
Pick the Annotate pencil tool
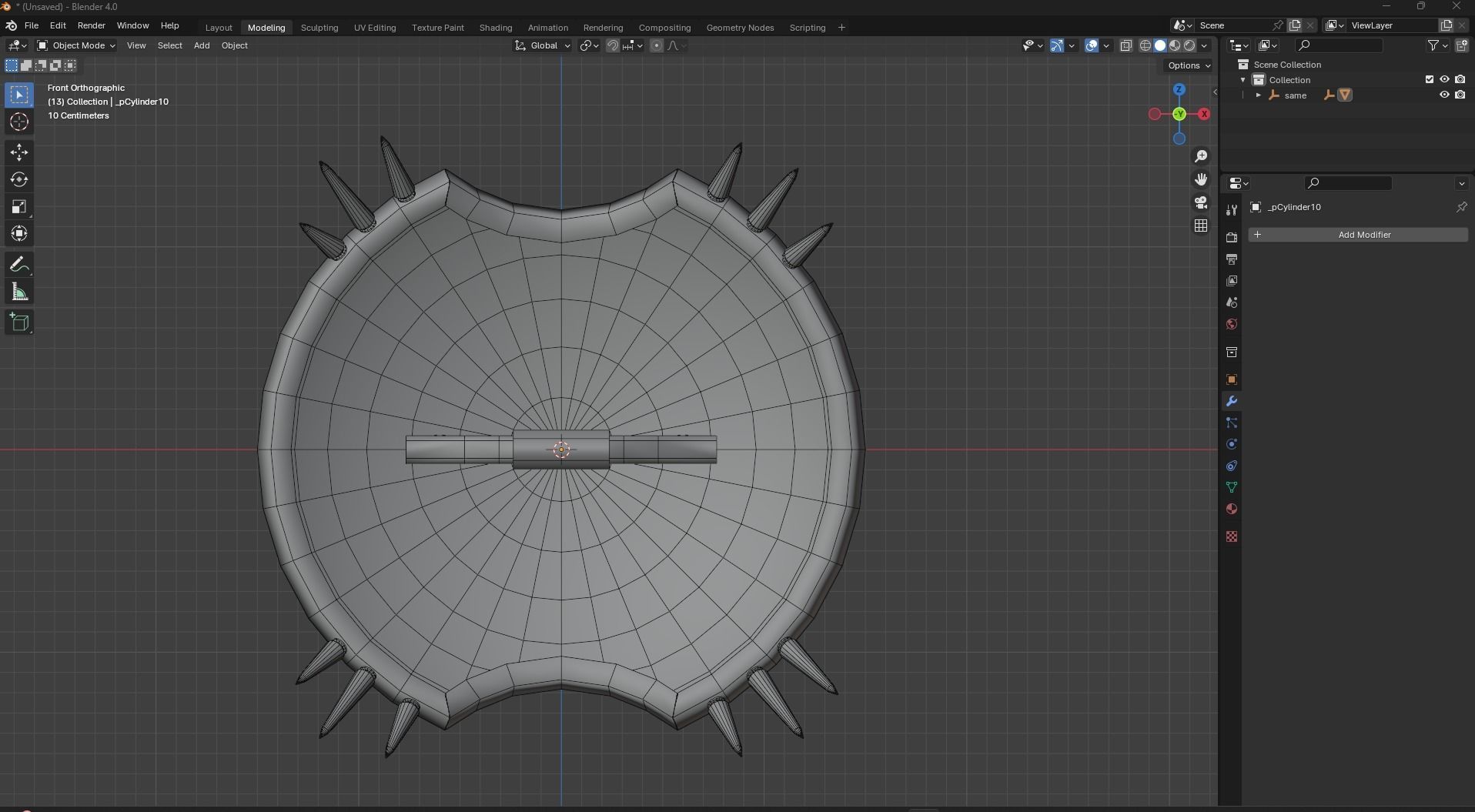(x=19, y=265)
